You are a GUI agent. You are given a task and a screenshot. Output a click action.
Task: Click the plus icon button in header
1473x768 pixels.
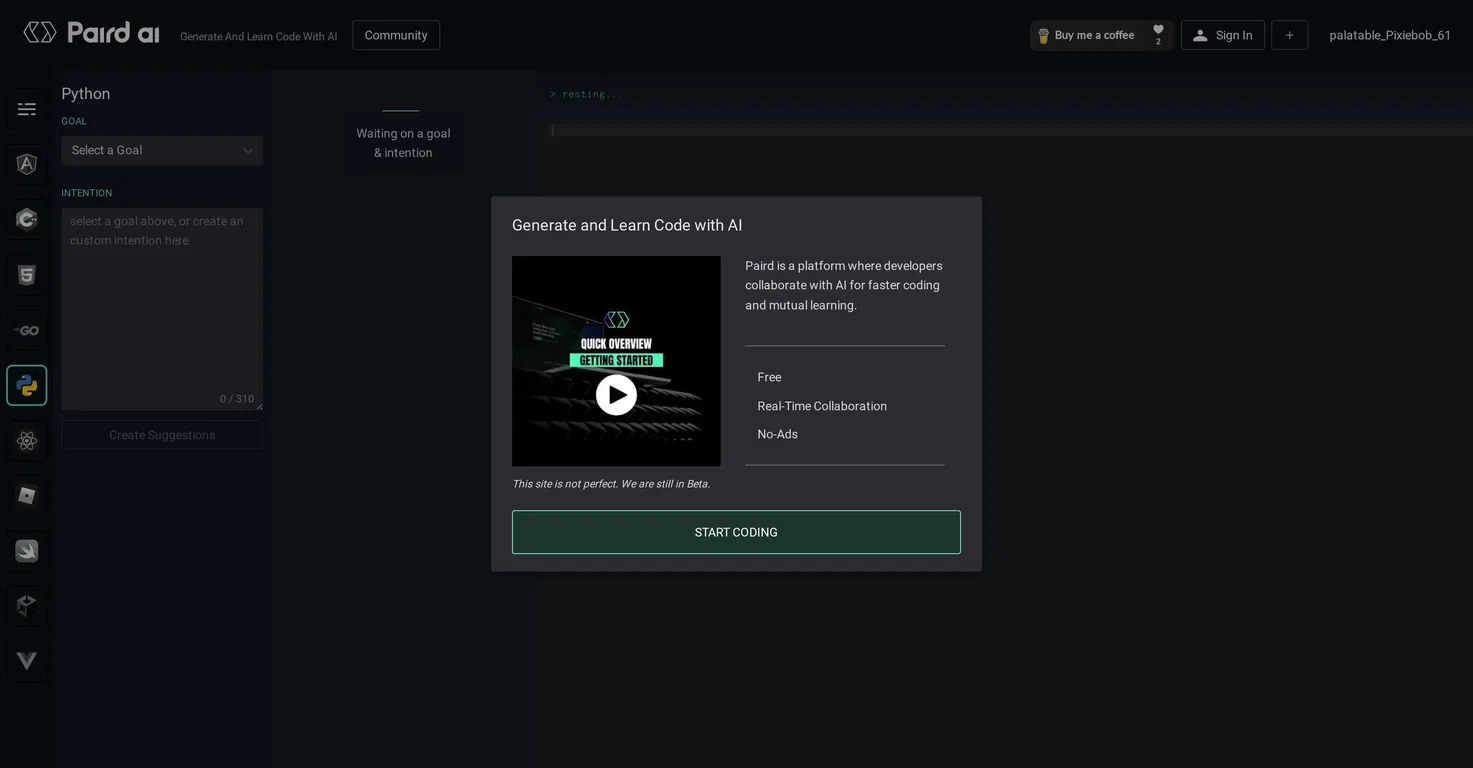click(x=1289, y=35)
